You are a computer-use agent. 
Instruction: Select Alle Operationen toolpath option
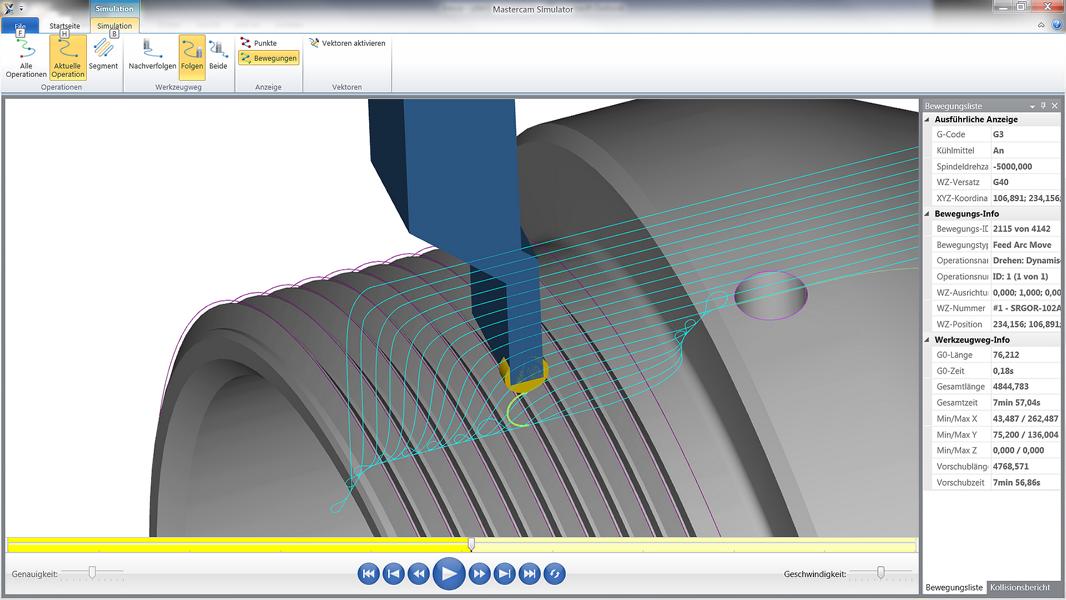pos(26,58)
